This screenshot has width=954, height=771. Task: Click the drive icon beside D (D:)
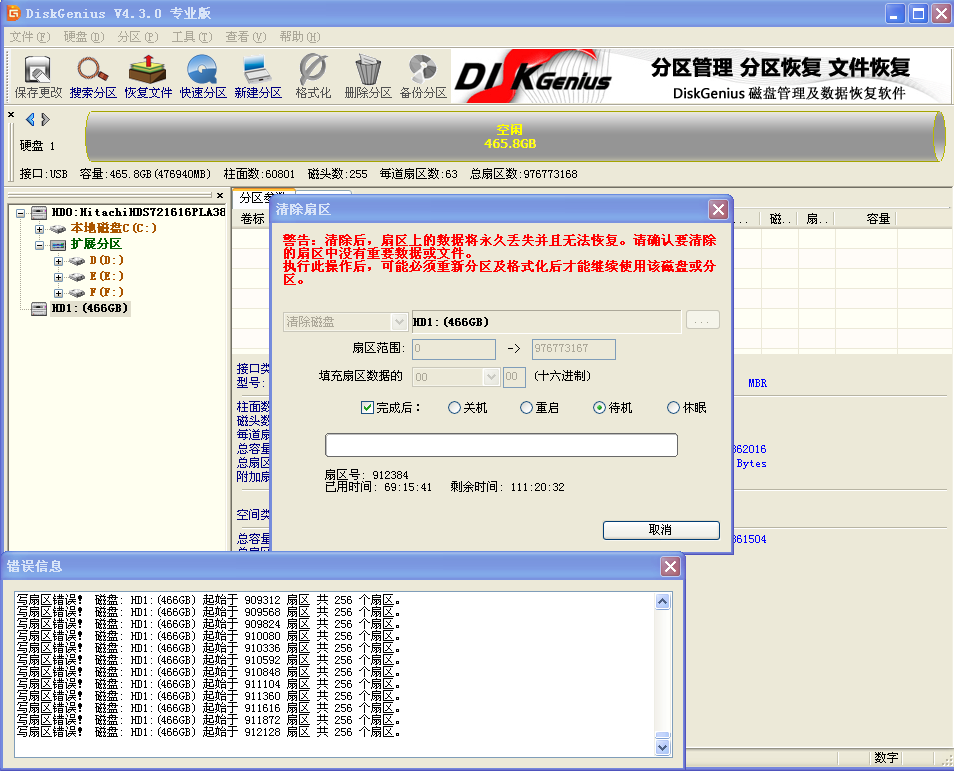point(77,261)
